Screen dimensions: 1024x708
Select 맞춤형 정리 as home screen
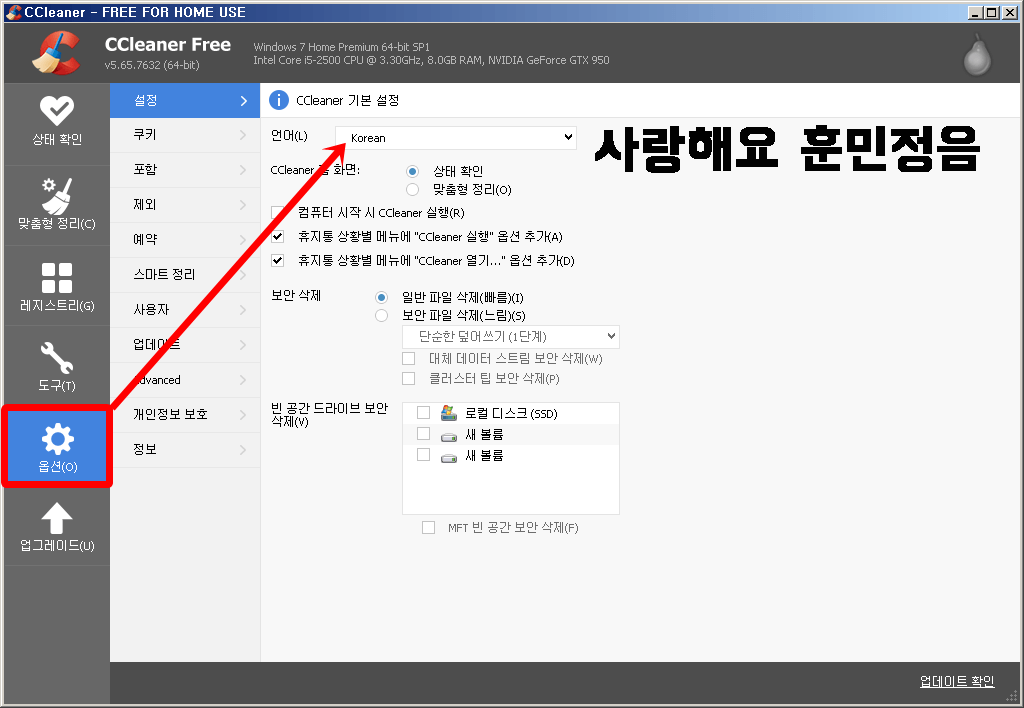pyautogui.click(x=412, y=189)
